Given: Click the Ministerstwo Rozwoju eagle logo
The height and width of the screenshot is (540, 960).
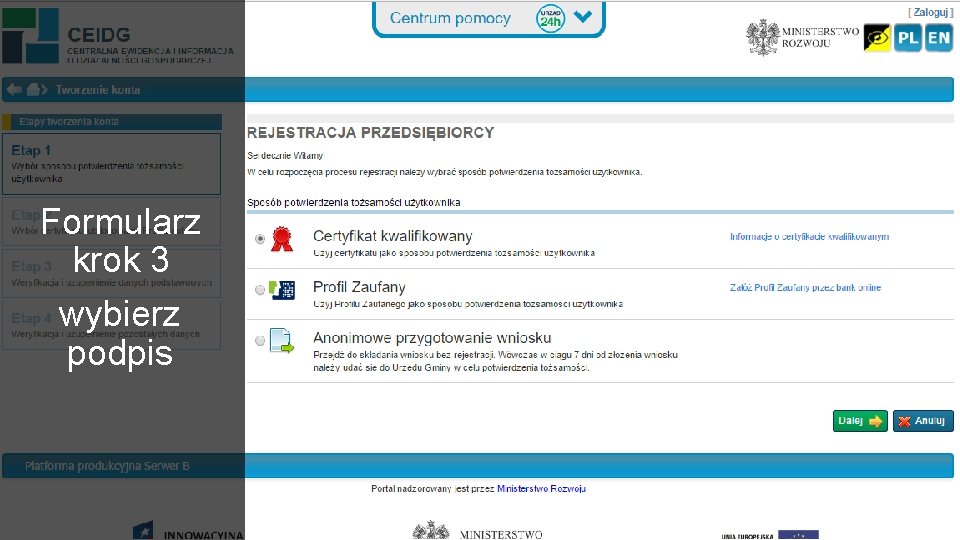Looking at the screenshot, I should coord(802,37).
